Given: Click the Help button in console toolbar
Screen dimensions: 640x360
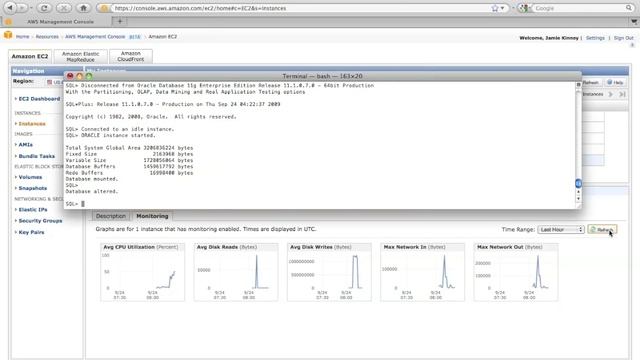Looking at the screenshot, I should [615, 82].
